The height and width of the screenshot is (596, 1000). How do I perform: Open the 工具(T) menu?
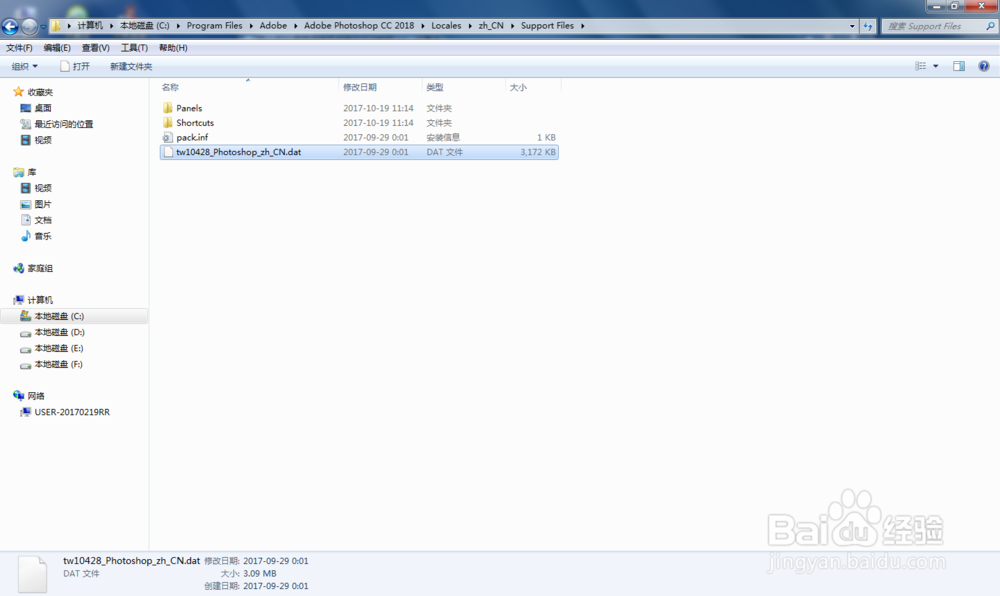point(134,48)
